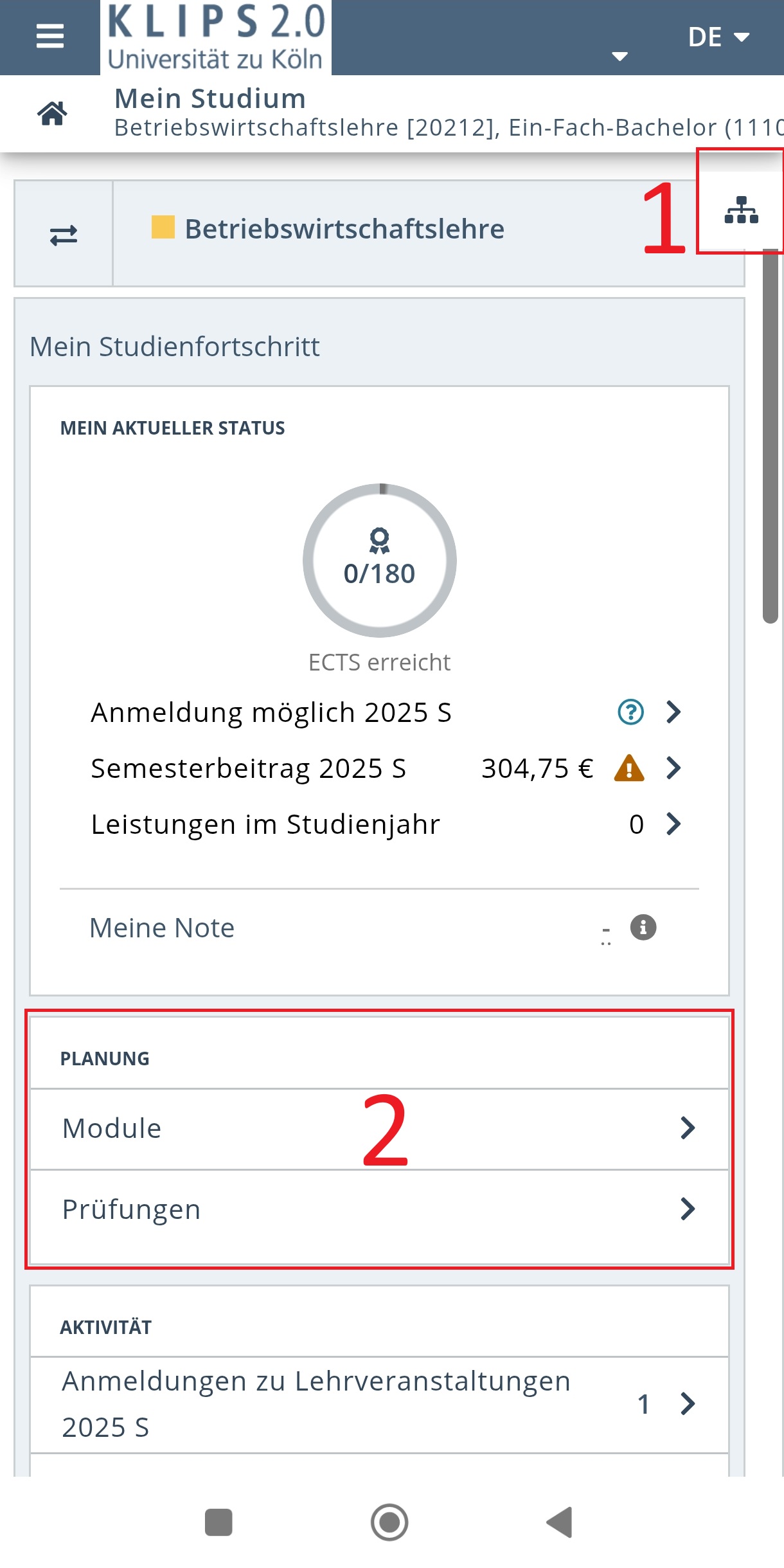Click the vertical scrollbar on the right

770,436
